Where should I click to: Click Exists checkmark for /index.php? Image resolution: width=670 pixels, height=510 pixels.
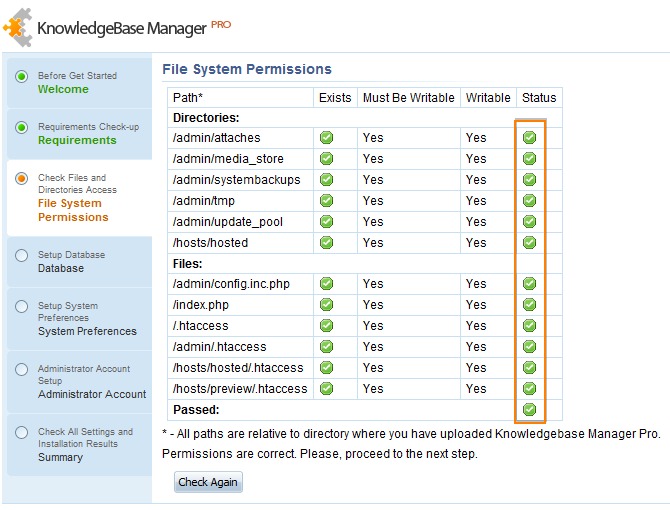(326, 305)
